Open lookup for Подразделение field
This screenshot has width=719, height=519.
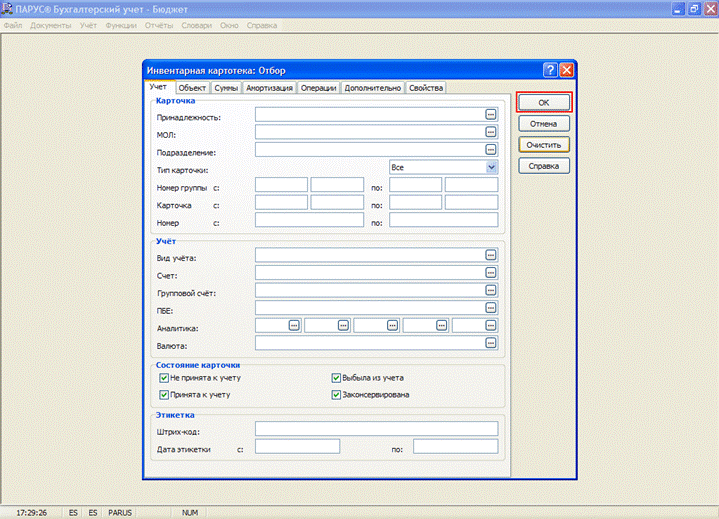491,149
